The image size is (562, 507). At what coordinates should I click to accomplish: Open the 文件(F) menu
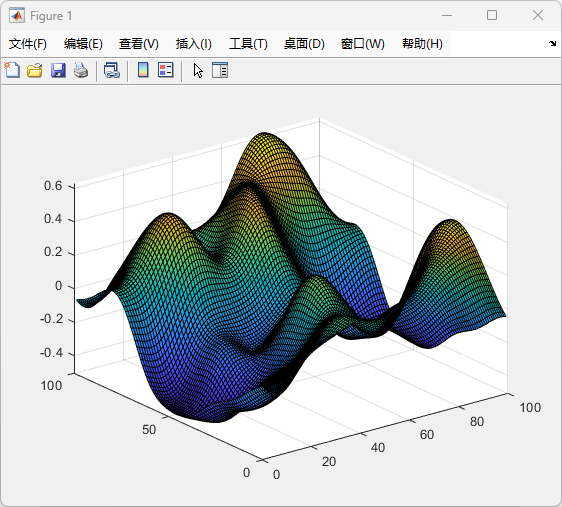pyautogui.click(x=28, y=44)
